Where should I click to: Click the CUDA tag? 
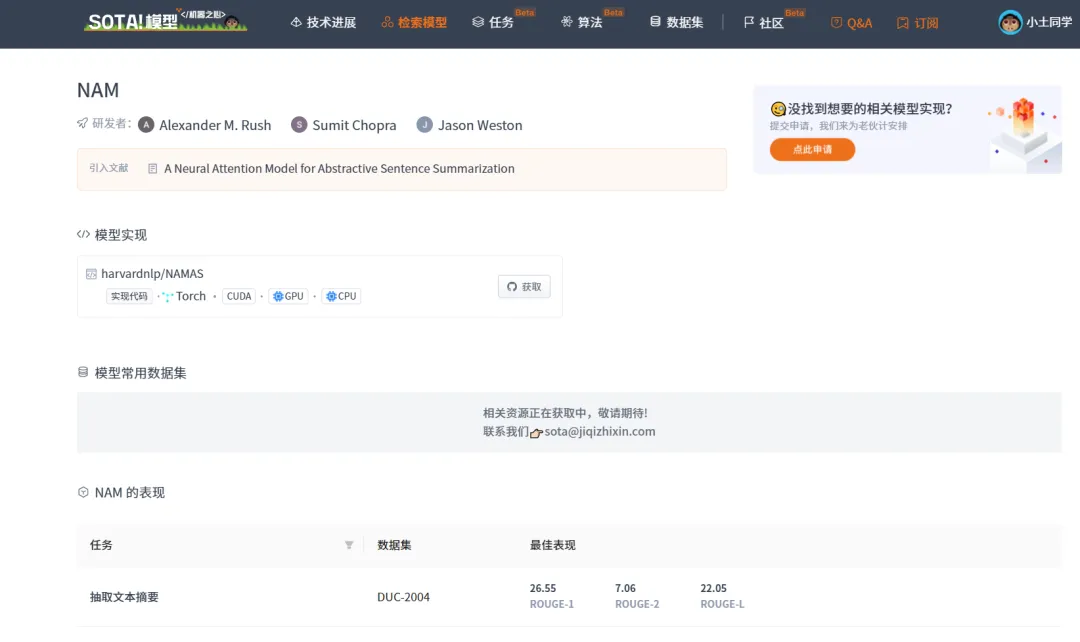point(239,296)
